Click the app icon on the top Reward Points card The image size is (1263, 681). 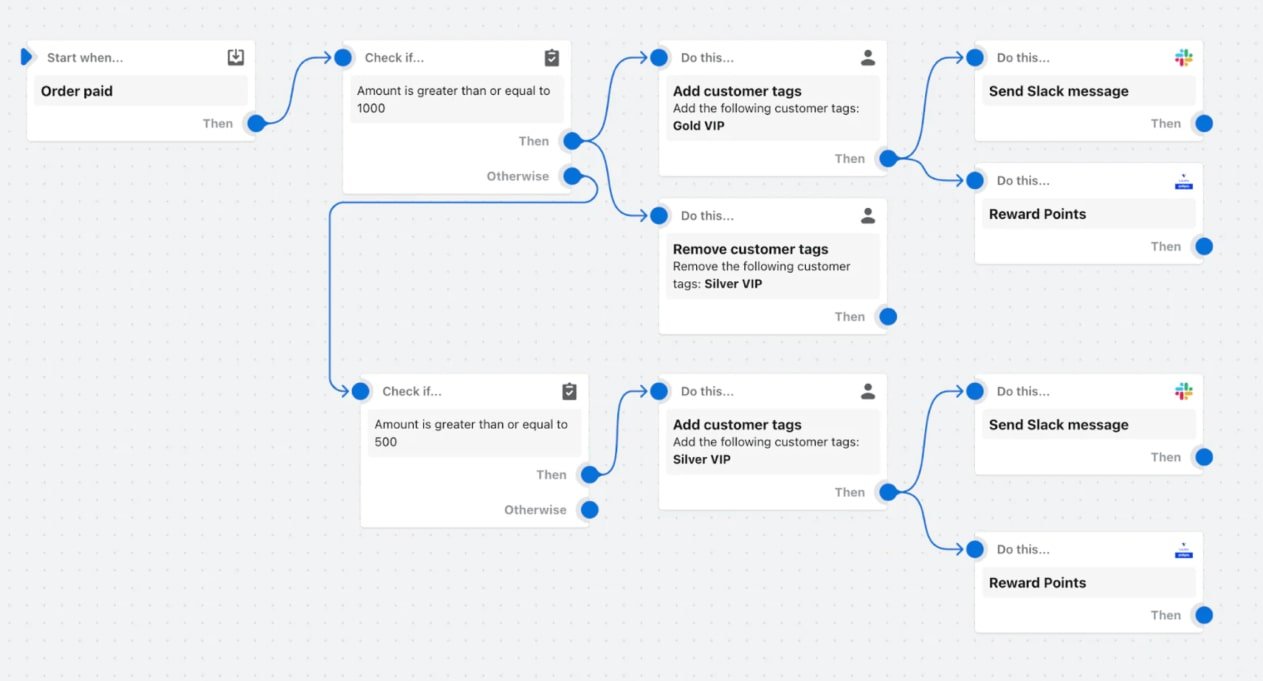pyautogui.click(x=1184, y=181)
